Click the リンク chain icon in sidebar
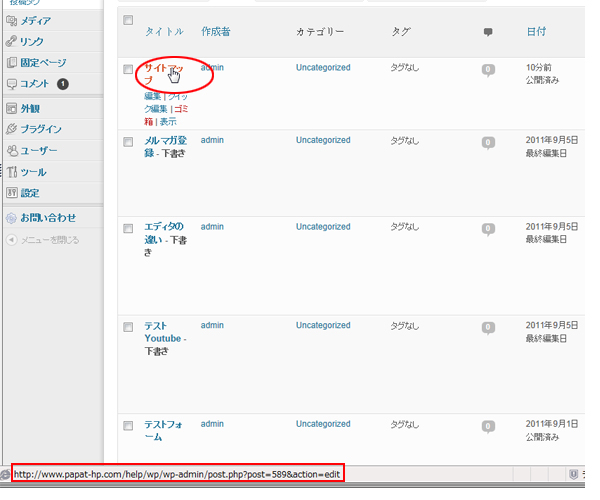 pyautogui.click(x=11, y=41)
